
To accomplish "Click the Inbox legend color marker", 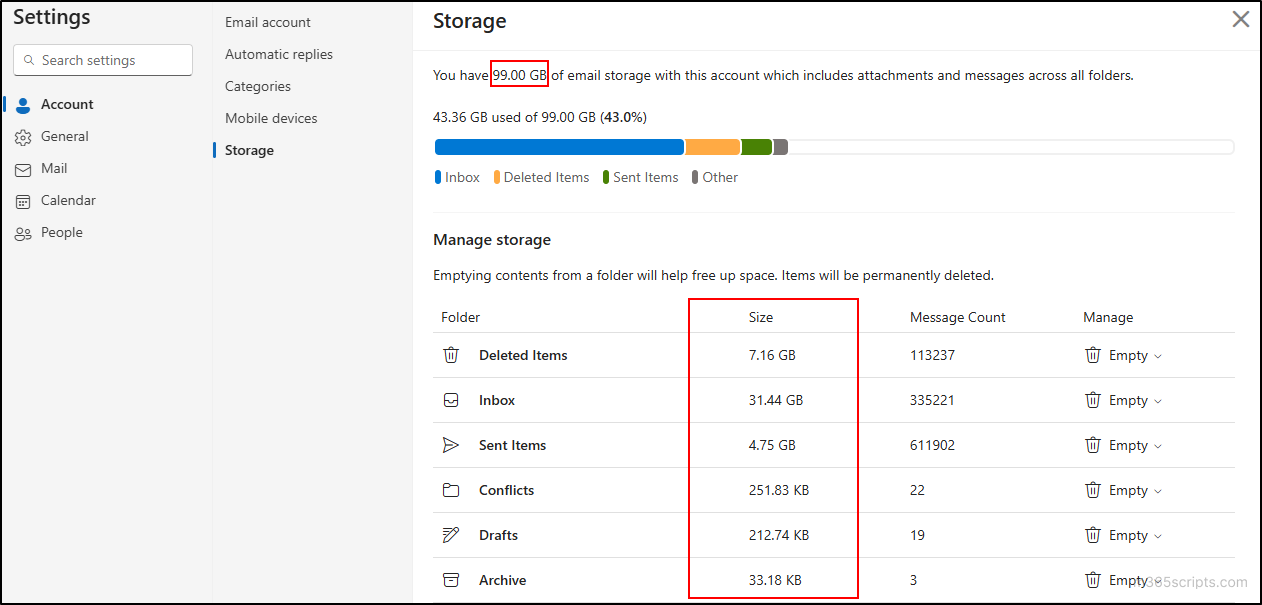I will (438, 177).
